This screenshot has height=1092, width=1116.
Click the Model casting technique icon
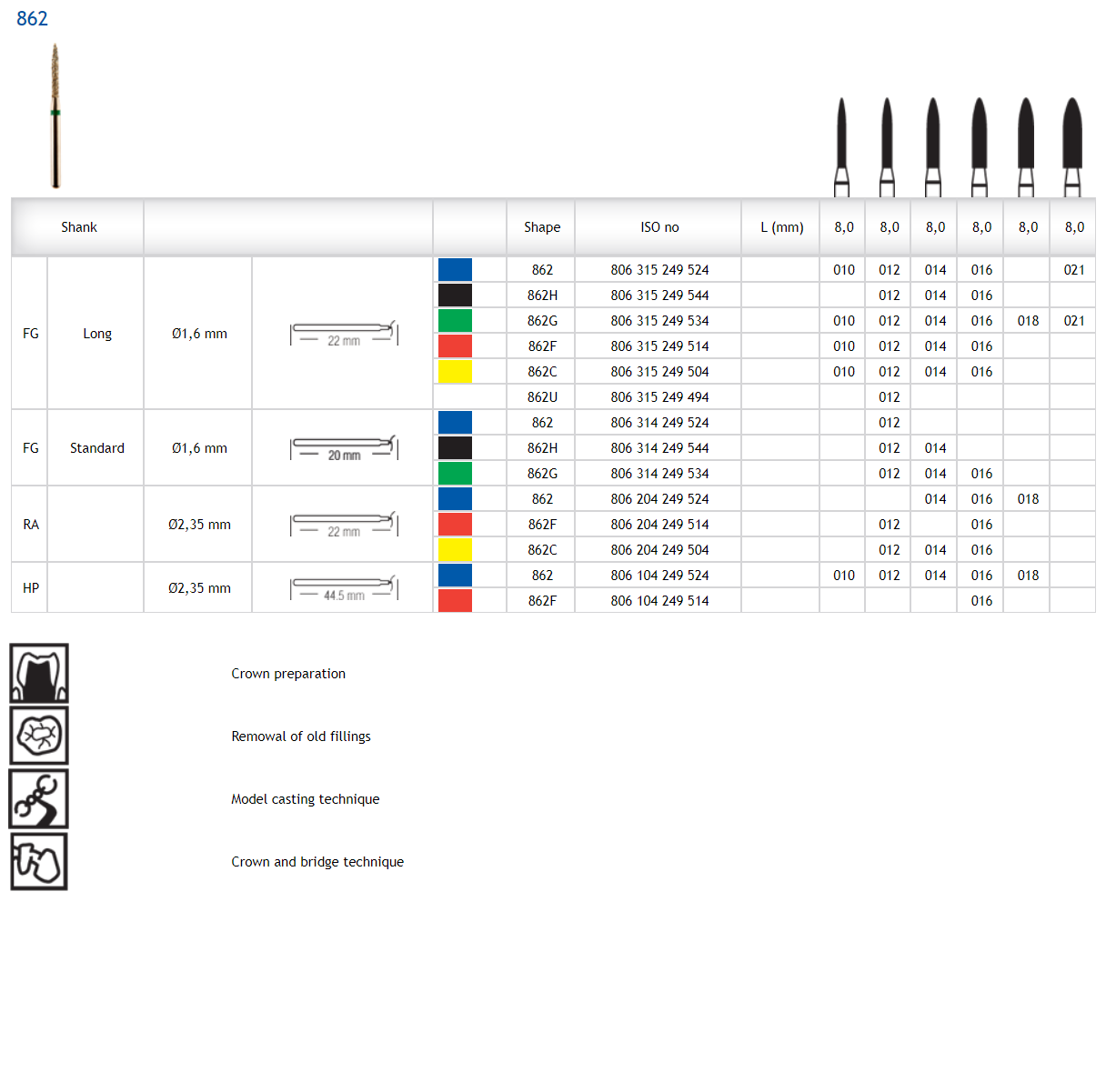39,799
